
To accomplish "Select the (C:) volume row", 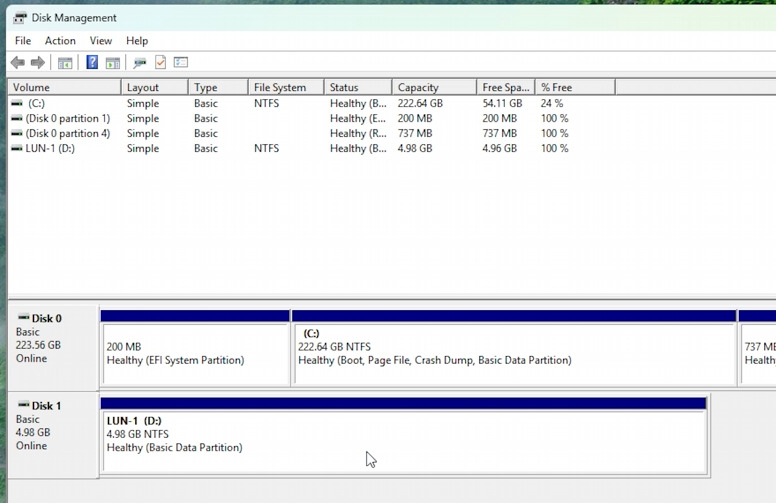I will pyautogui.click(x=312, y=103).
